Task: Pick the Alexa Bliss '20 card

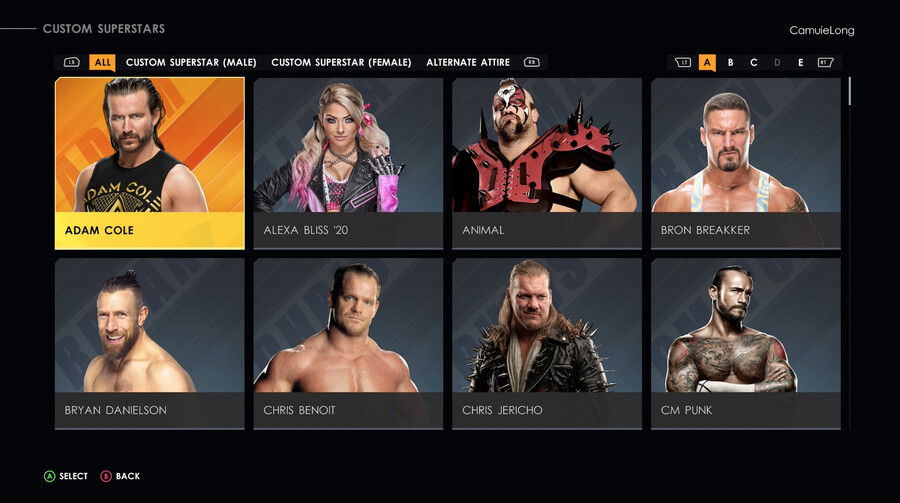Action: pyautogui.click(x=348, y=164)
